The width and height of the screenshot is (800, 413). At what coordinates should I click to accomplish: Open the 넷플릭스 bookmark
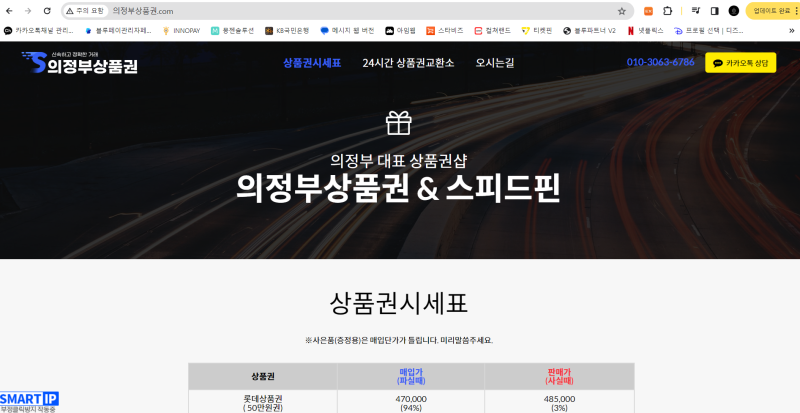645,31
